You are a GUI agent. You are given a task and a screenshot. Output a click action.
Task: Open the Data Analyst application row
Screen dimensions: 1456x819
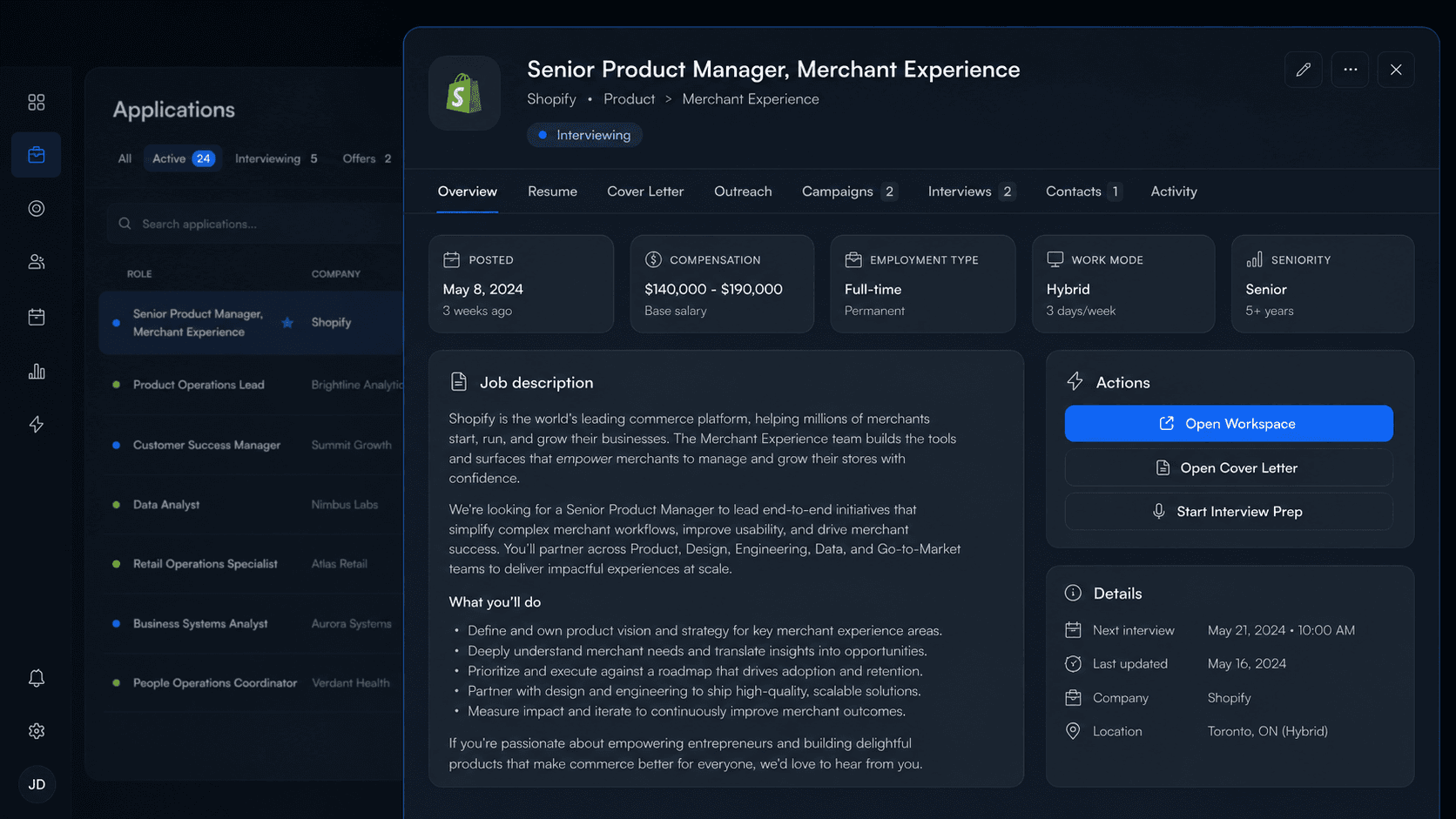(252, 505)
